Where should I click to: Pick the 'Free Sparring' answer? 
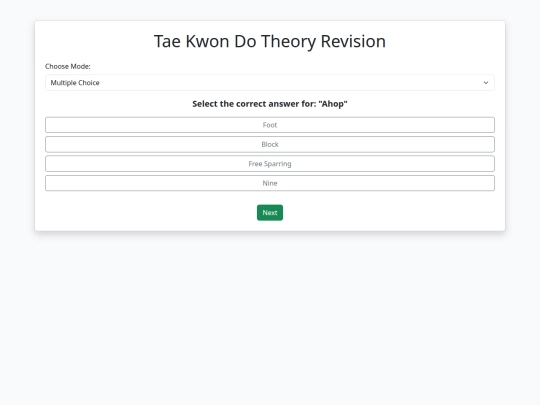click(270, 164)
